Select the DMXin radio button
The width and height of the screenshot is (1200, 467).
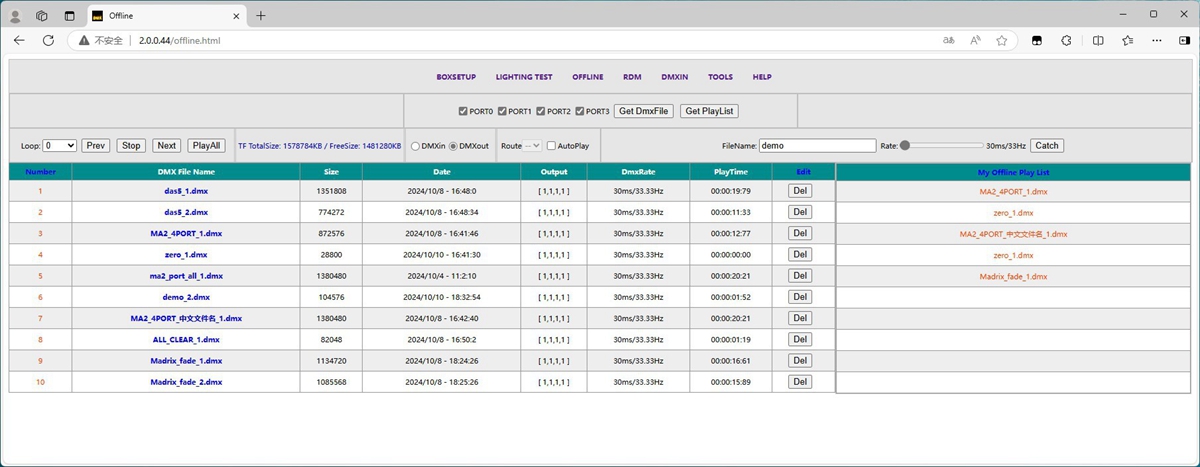click(416, 146)
